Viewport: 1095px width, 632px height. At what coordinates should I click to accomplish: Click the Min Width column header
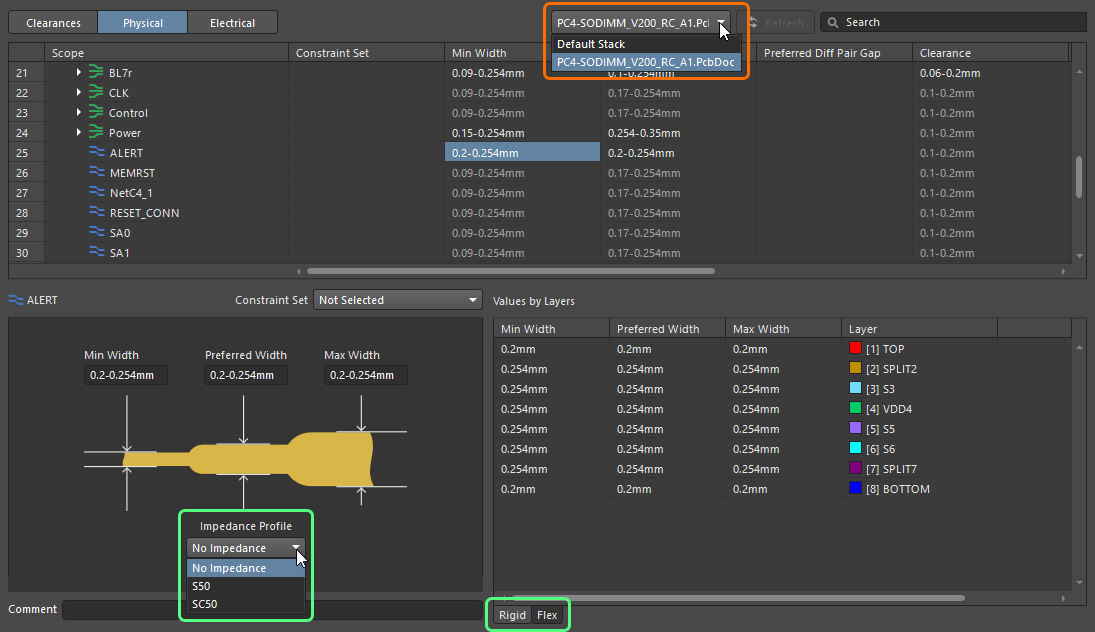[x=479, y=53]
